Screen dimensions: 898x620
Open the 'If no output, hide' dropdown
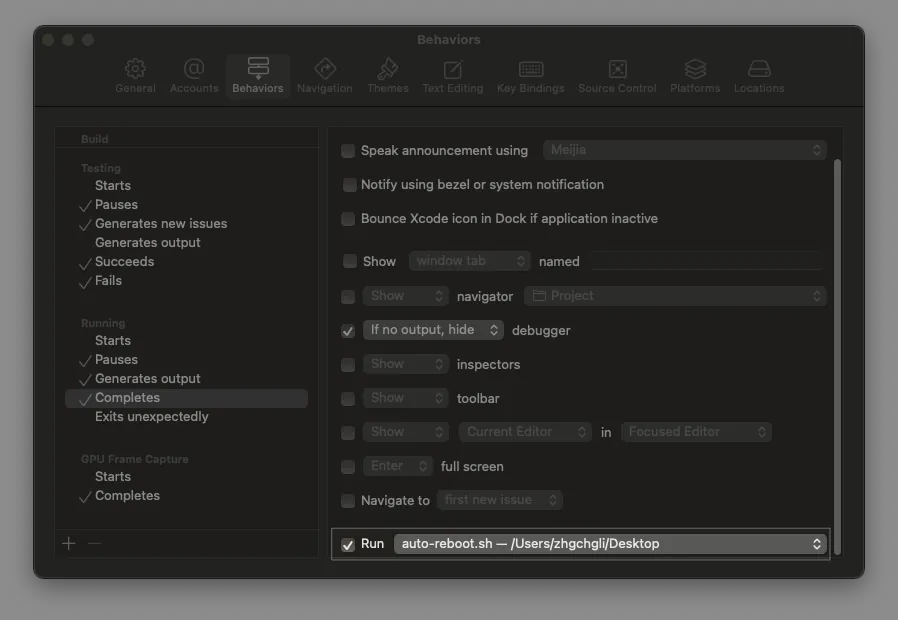[433, 330]
